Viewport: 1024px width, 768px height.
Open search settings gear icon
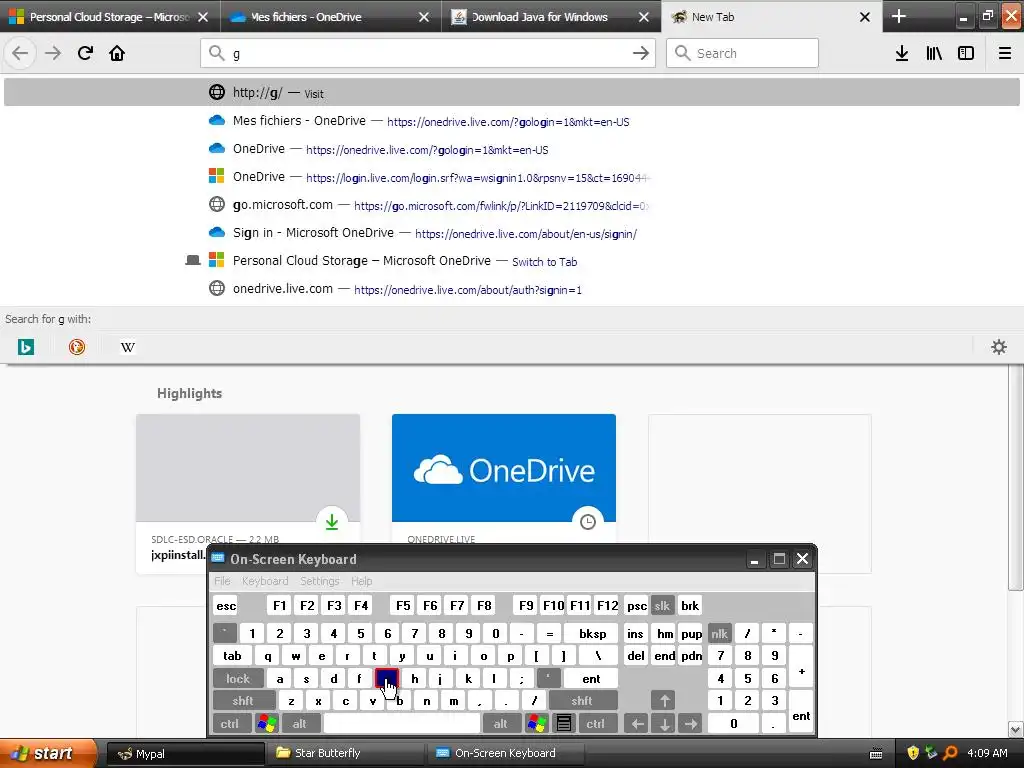pyautogui.click(x=999, y=347)
